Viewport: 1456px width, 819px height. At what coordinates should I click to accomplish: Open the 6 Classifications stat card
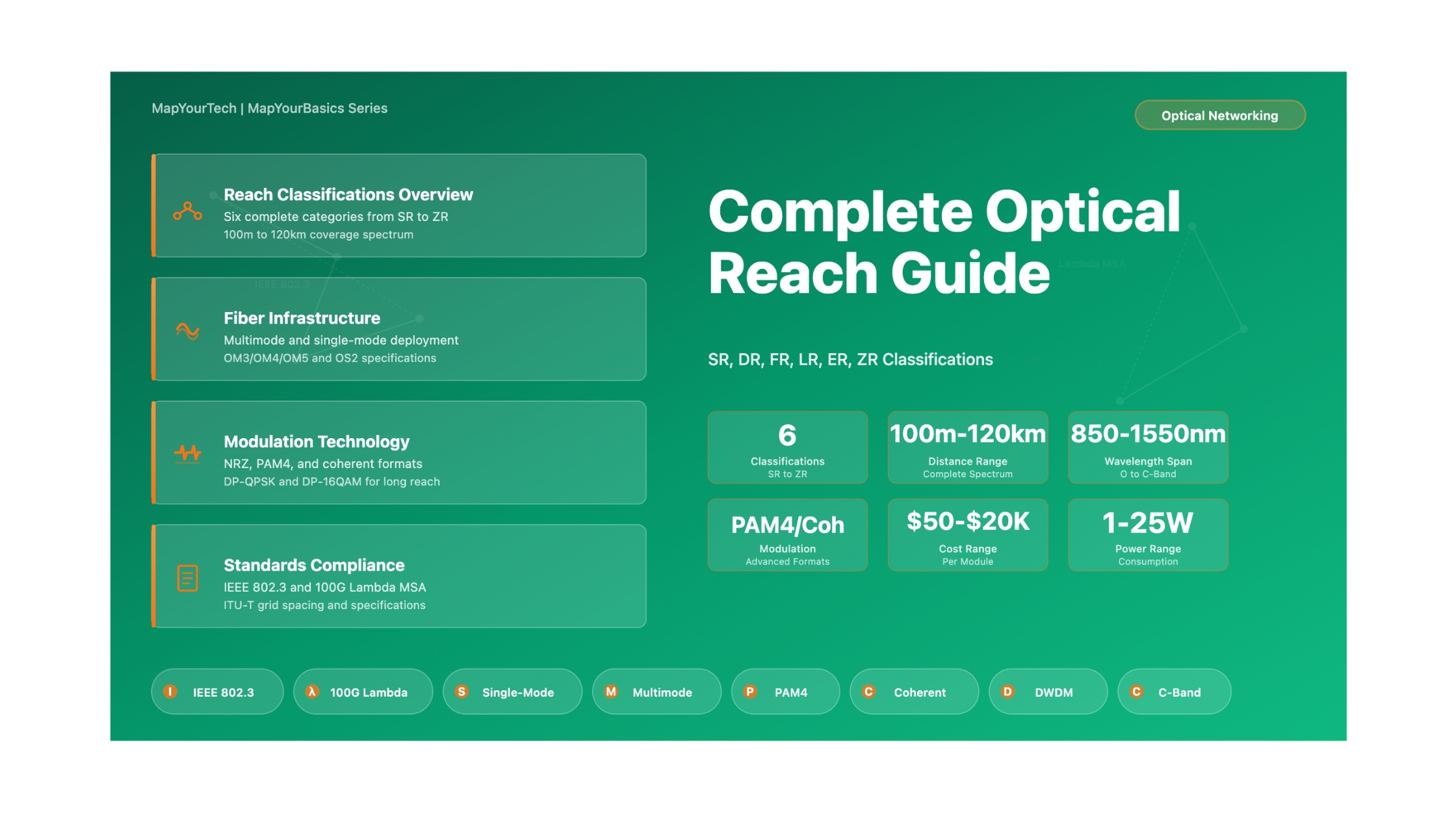pyautogui.click(x=786, y=447)
